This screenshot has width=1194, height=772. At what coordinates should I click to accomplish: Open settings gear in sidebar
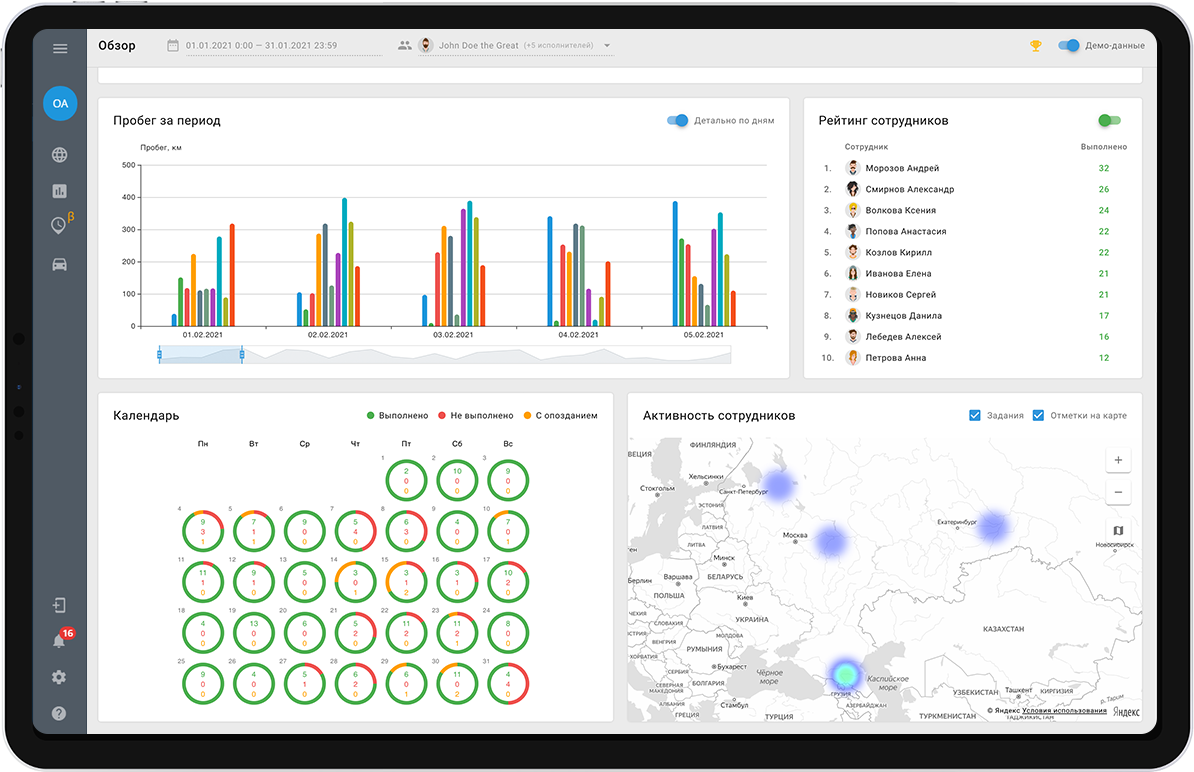[x=59, y=678]
